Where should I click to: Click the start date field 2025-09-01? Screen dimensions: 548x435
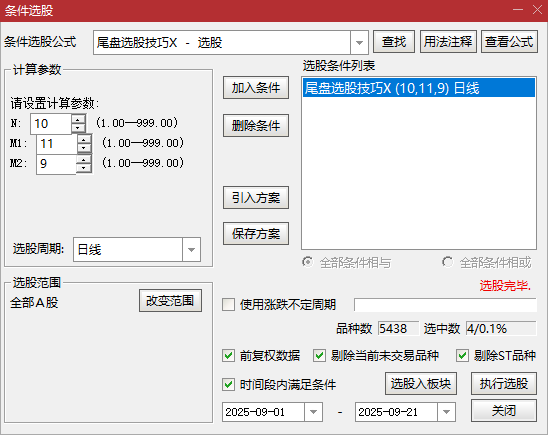tap(264, 412)
